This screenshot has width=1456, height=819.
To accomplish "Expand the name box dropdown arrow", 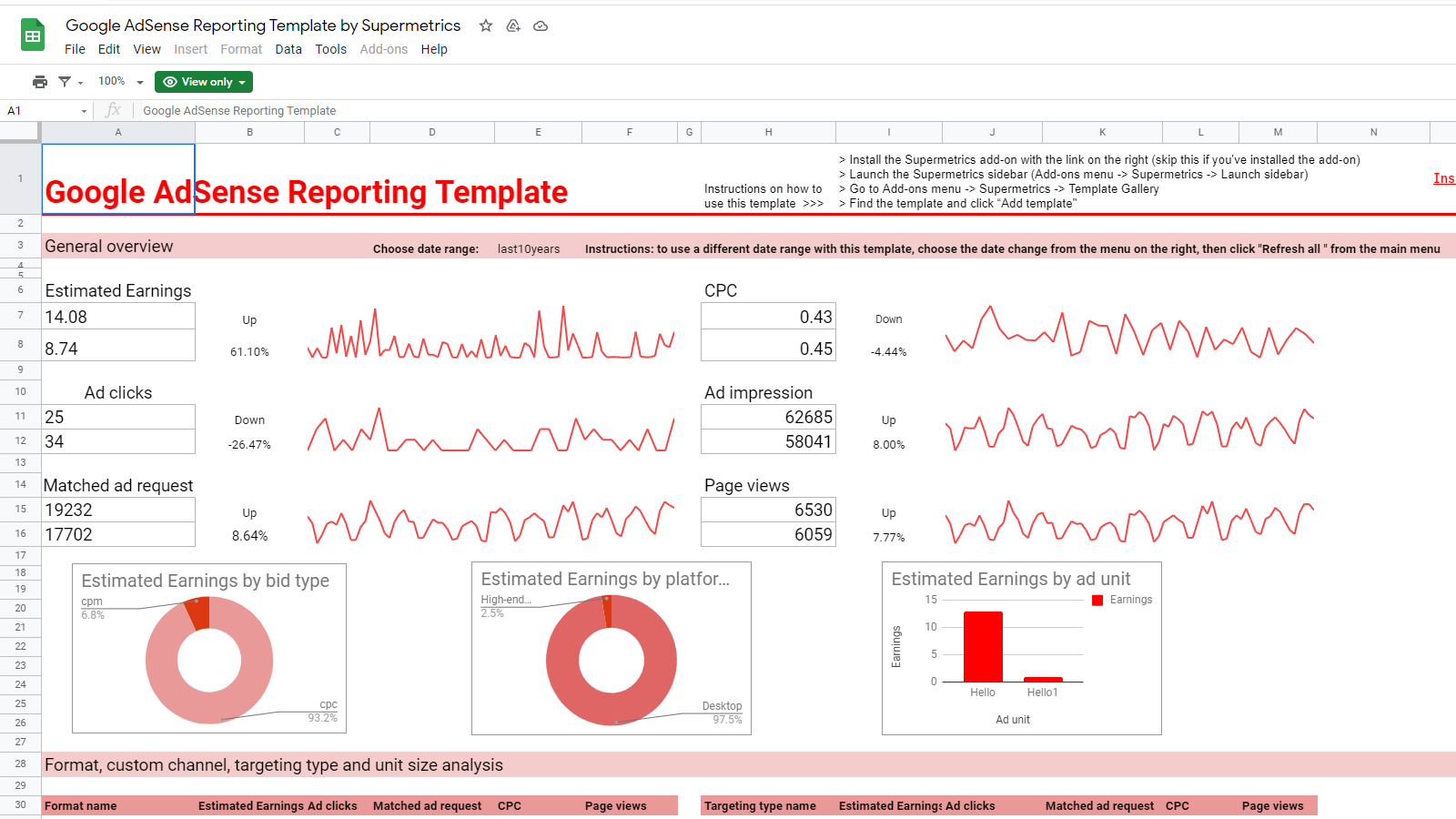I will pos(85,111).
